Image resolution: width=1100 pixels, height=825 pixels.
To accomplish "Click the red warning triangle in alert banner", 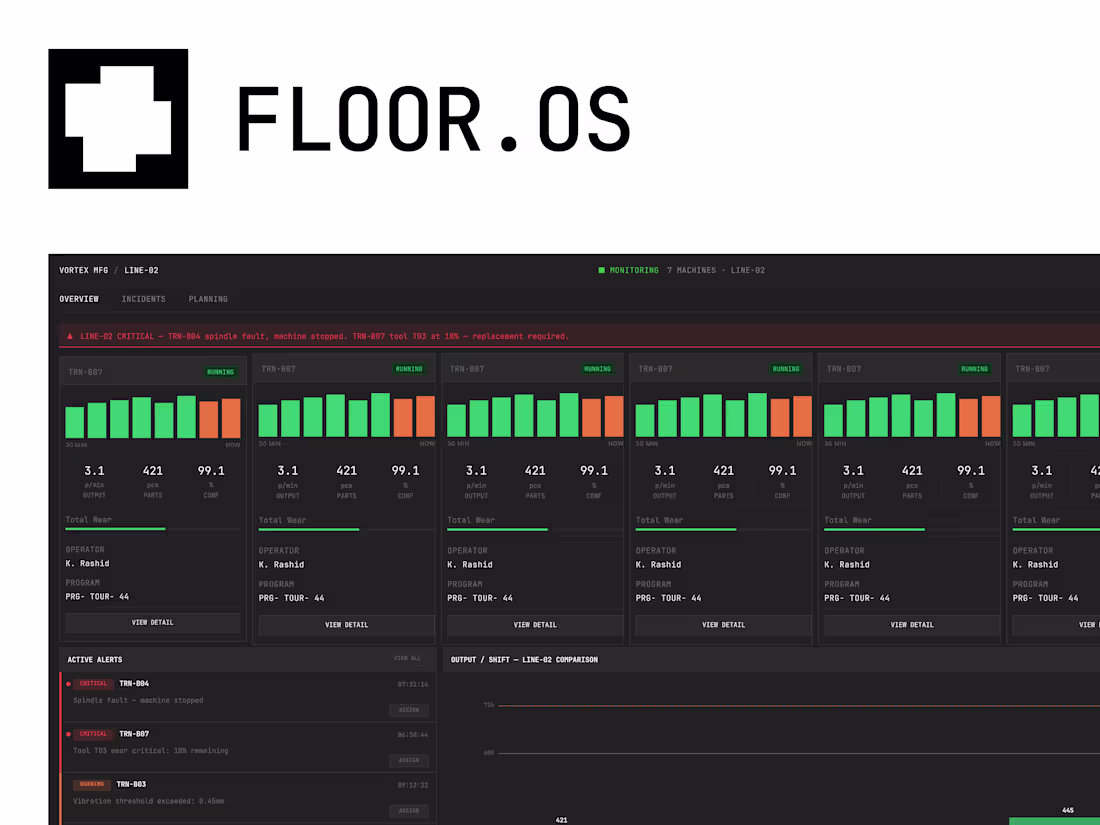I will (x=70, y=337).
